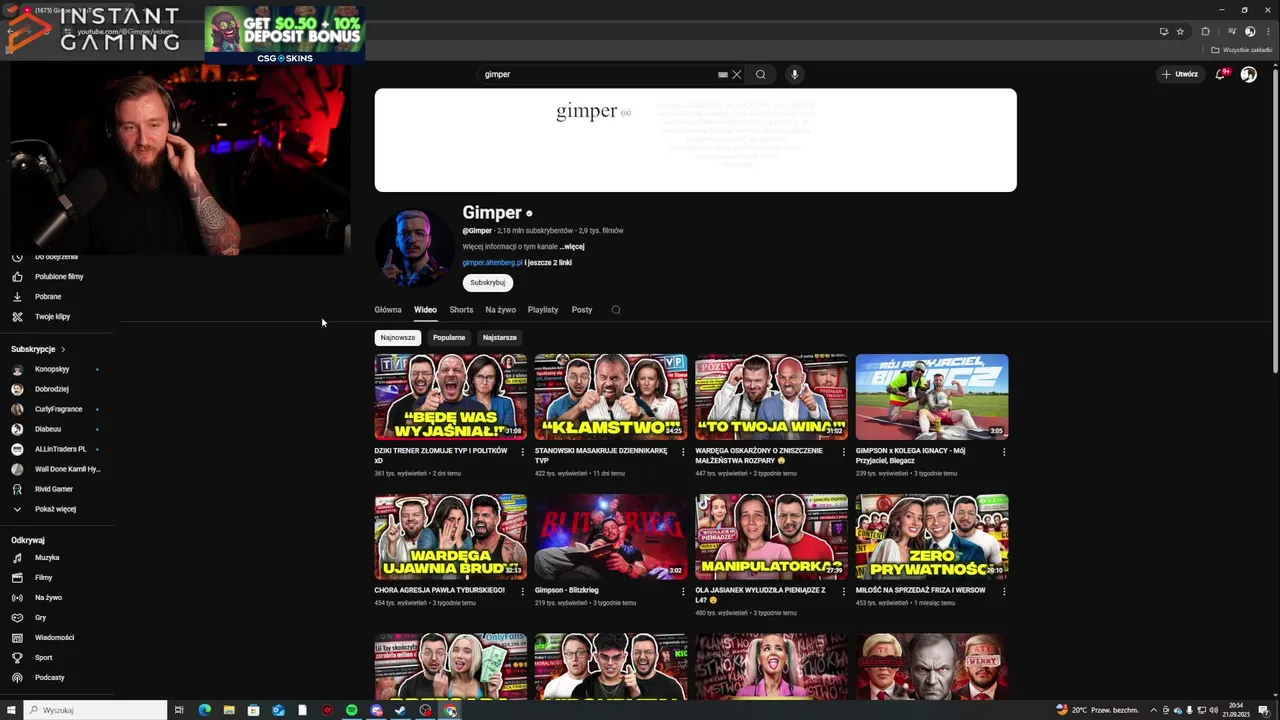This screenshot has height=720, width=1280.
Task: Switch to the Posty tab
Action: click(x=582, y=310)
